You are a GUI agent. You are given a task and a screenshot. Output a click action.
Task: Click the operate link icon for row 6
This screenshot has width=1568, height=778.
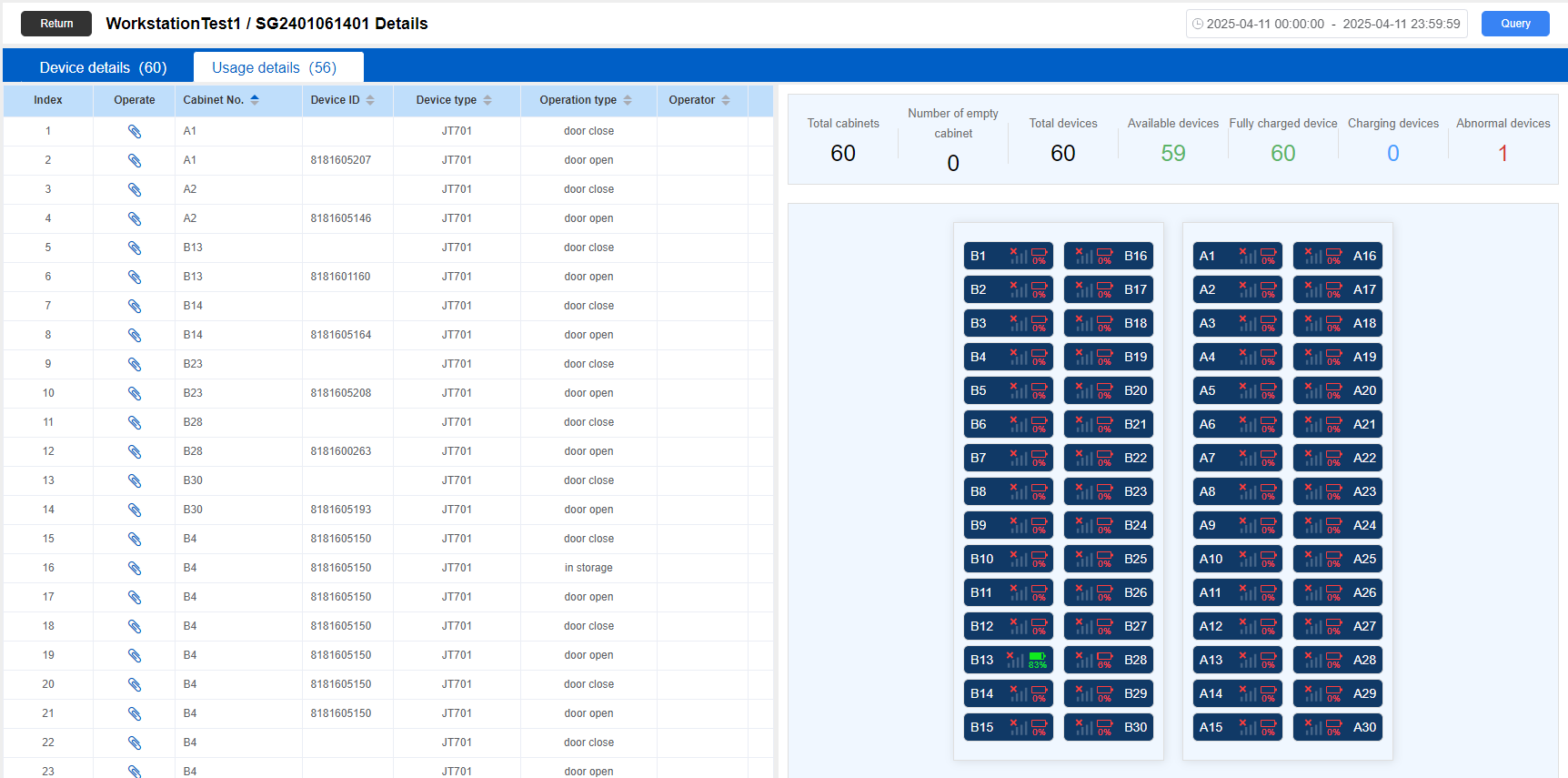pos(135,277)
